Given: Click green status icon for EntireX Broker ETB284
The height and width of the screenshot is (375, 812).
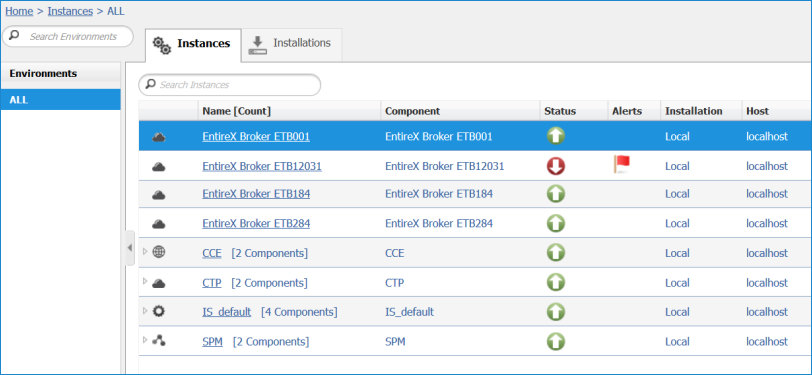Looking at the screenshot, I should click(x=556, y=224).
